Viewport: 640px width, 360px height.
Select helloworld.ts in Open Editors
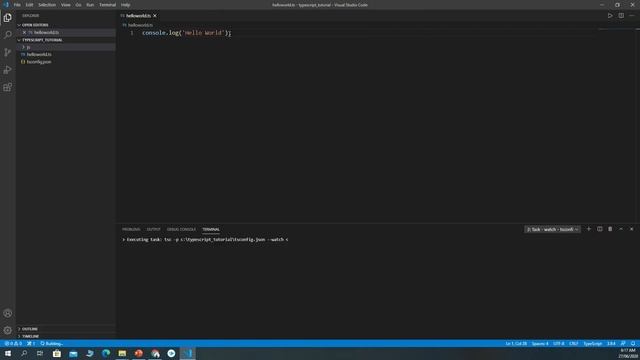pyautogui.click(x=46, y=32)
